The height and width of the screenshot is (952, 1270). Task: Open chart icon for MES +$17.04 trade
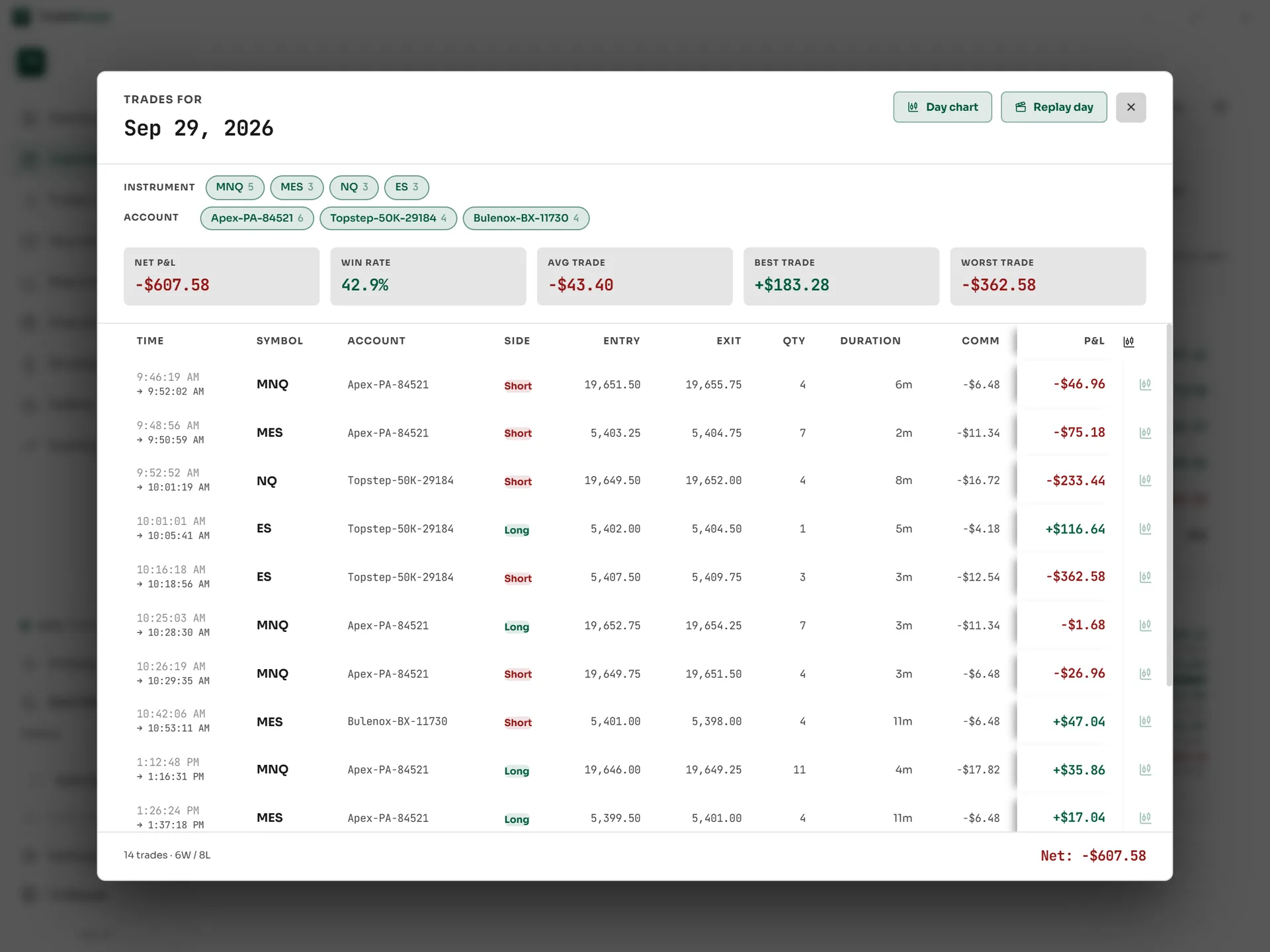[1145, 818]
